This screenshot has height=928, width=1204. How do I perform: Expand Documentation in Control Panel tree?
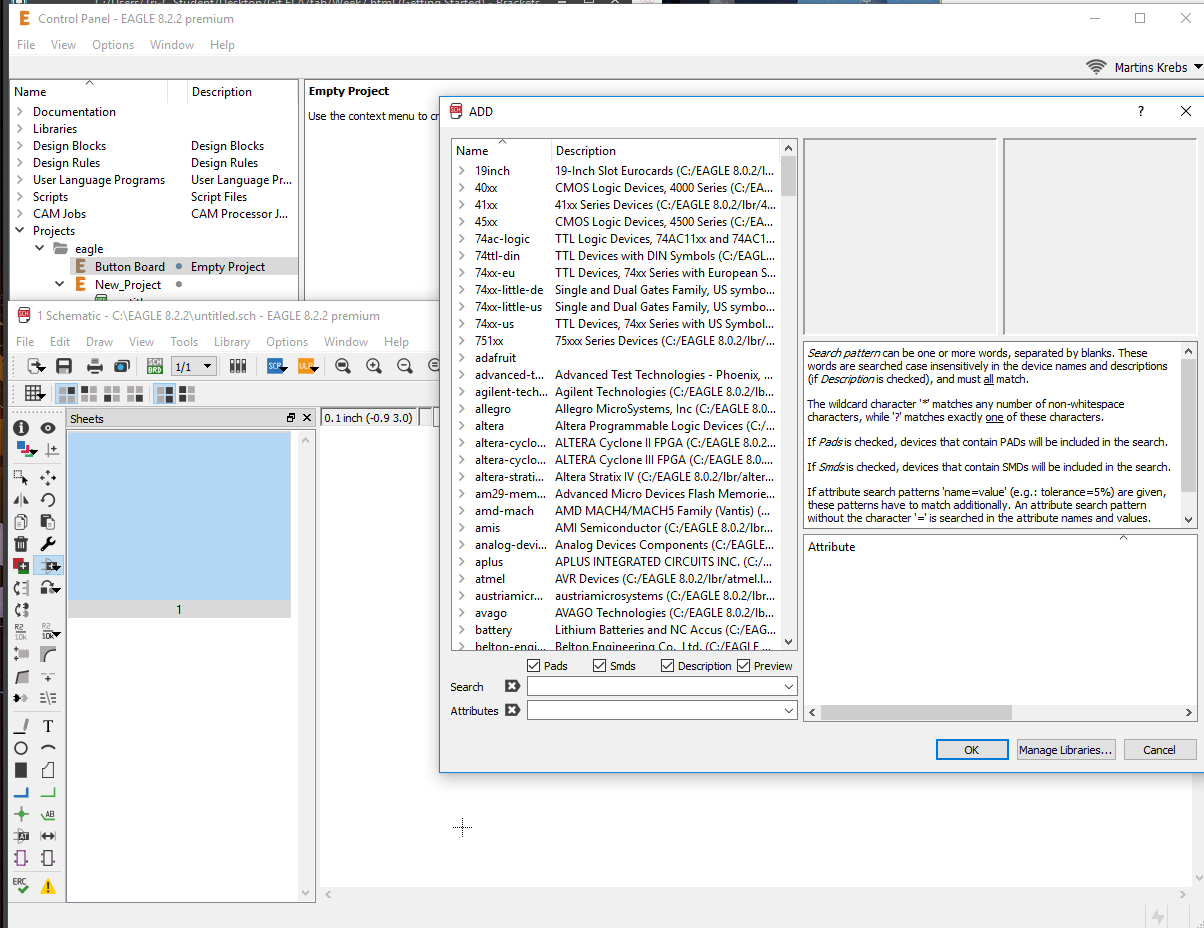20,112
